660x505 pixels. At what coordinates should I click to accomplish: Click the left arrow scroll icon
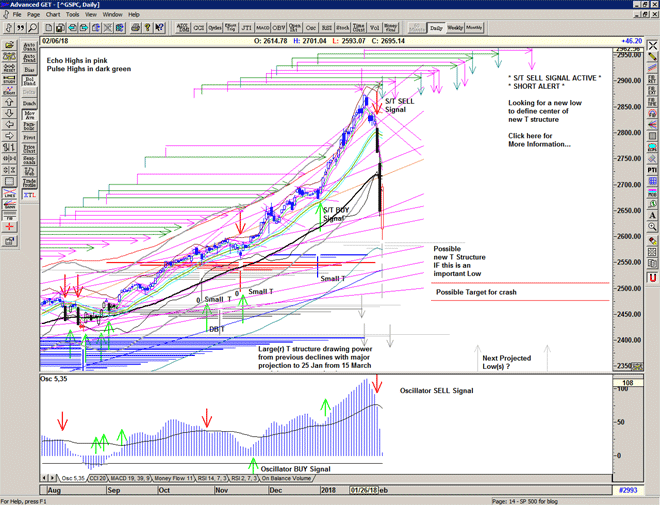(x=9, y=123)
